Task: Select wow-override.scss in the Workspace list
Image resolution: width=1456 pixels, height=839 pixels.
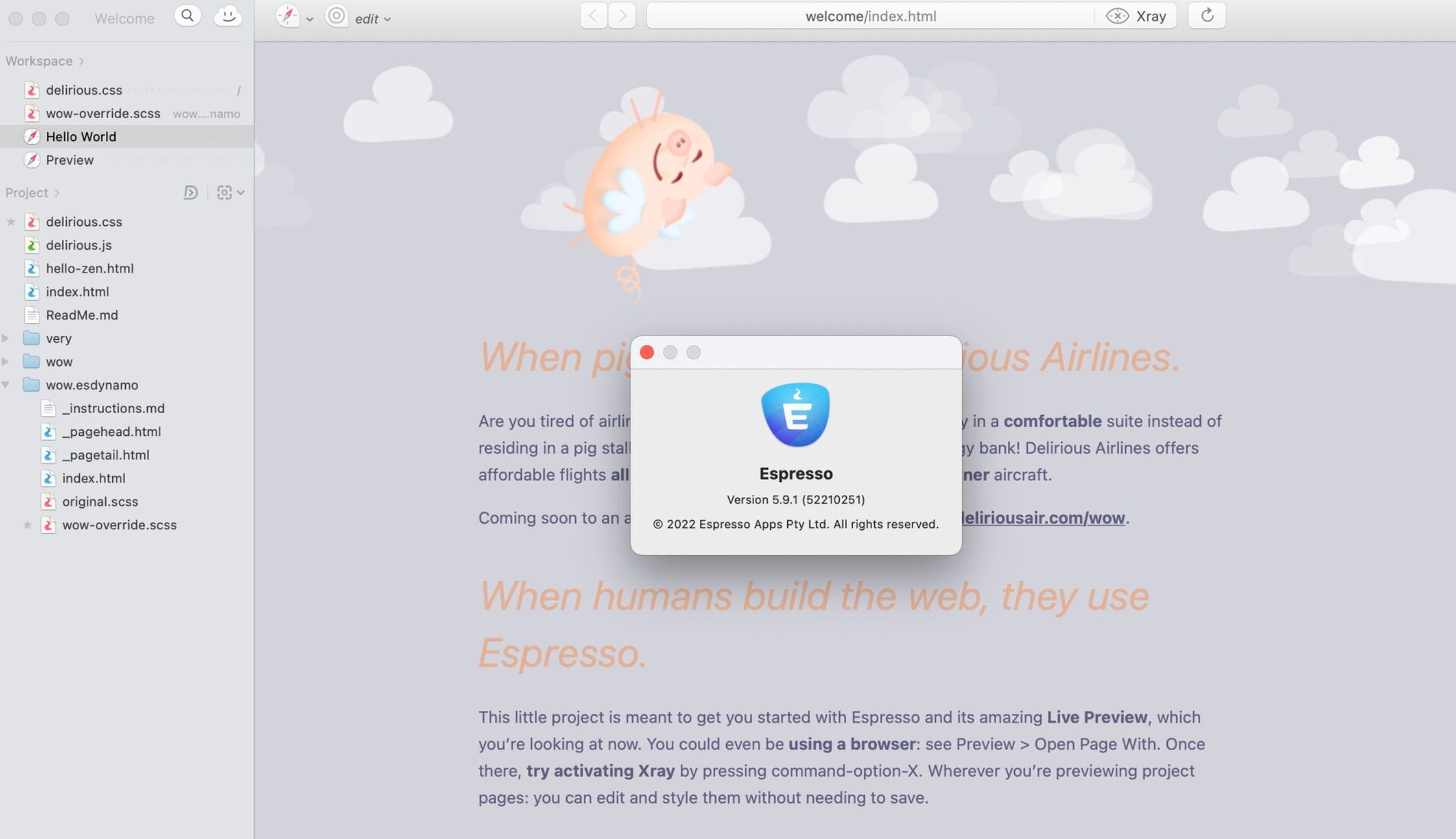Action: click(127, 114)
